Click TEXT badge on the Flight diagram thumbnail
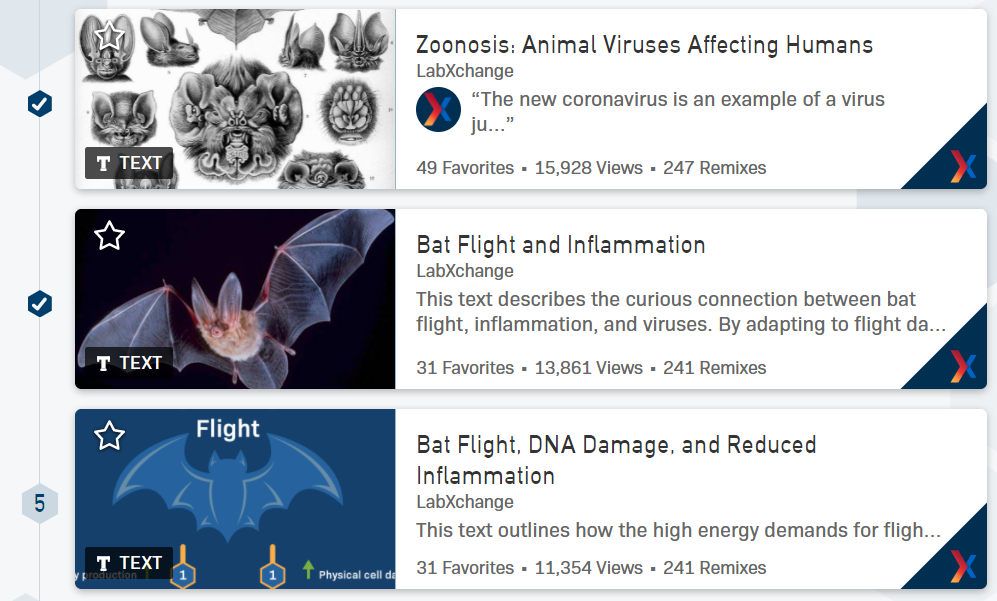The height and width of the screenshot is (601, 997). pyautogui.click(x=130, y=563)
